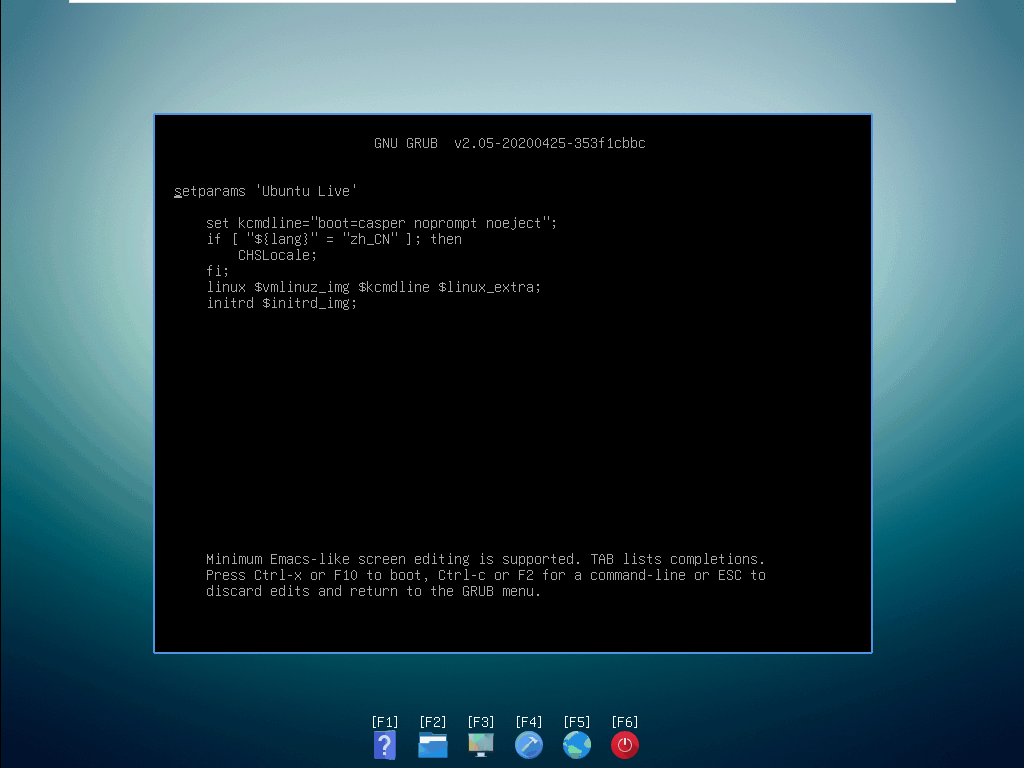Select the F5 globe language icon
This screenshot has width=1024, height=768.
(x=577, y=745)
